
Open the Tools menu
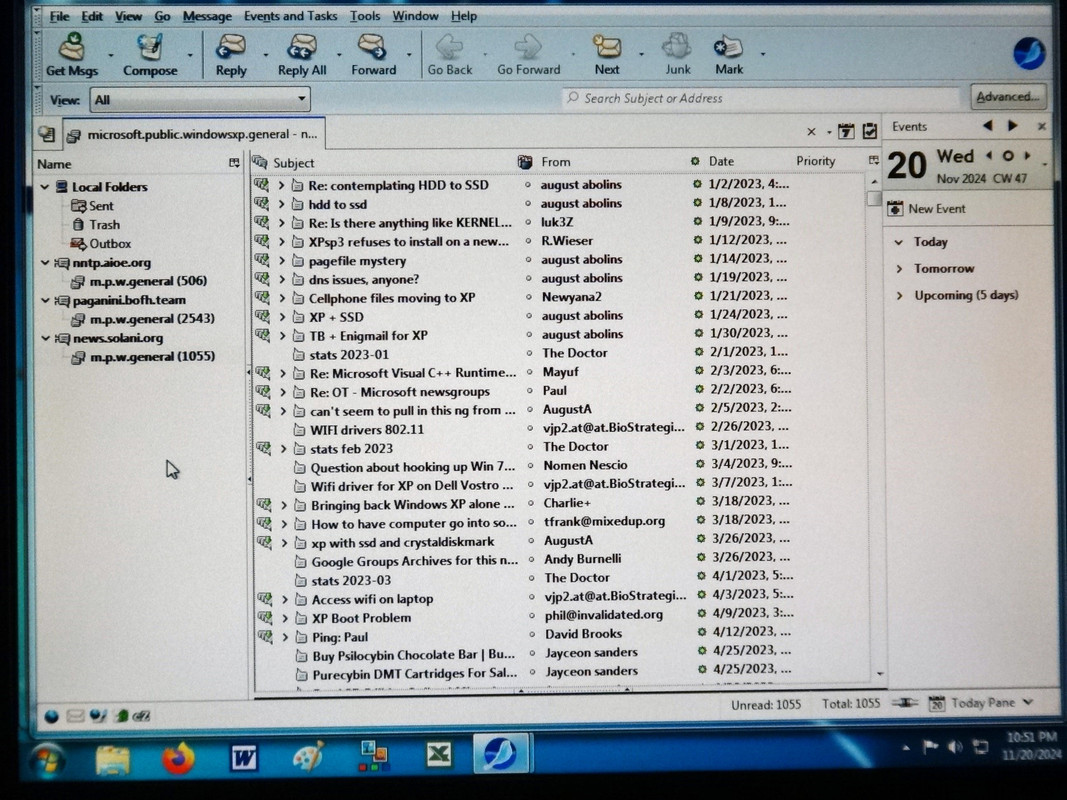coord(365,16)
